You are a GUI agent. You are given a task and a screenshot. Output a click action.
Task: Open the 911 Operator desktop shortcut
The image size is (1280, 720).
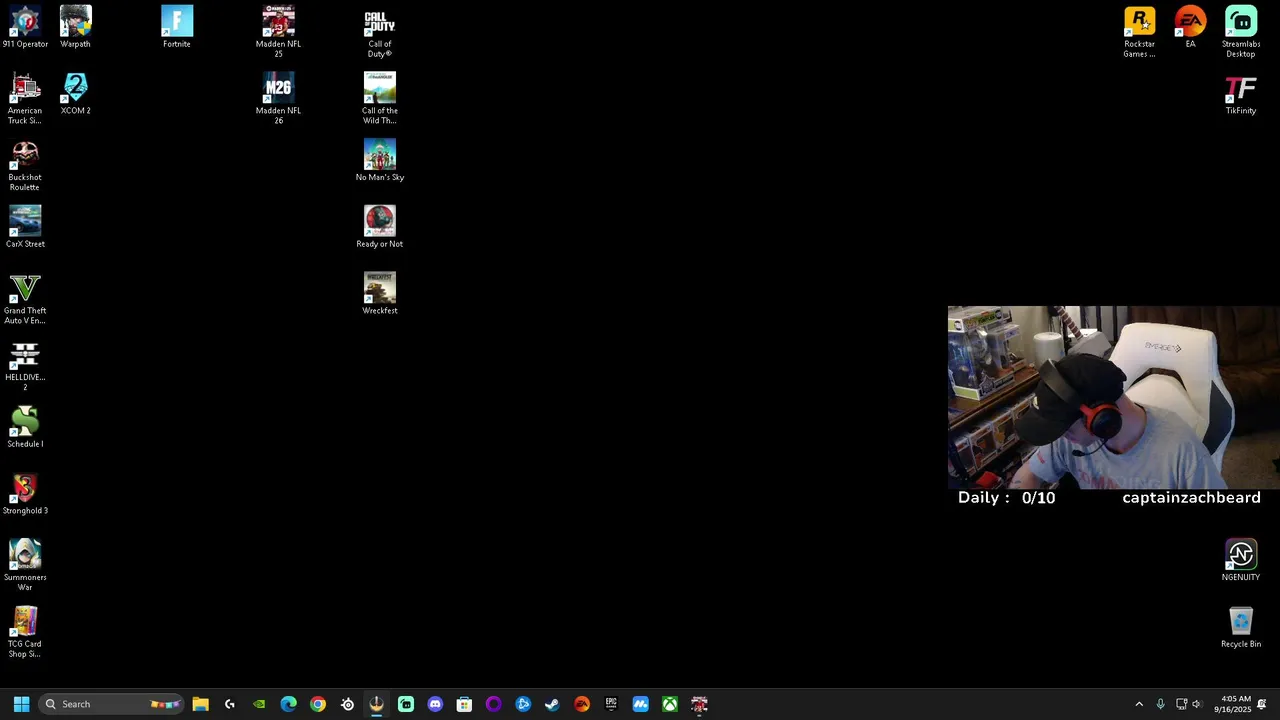point(25,27)
